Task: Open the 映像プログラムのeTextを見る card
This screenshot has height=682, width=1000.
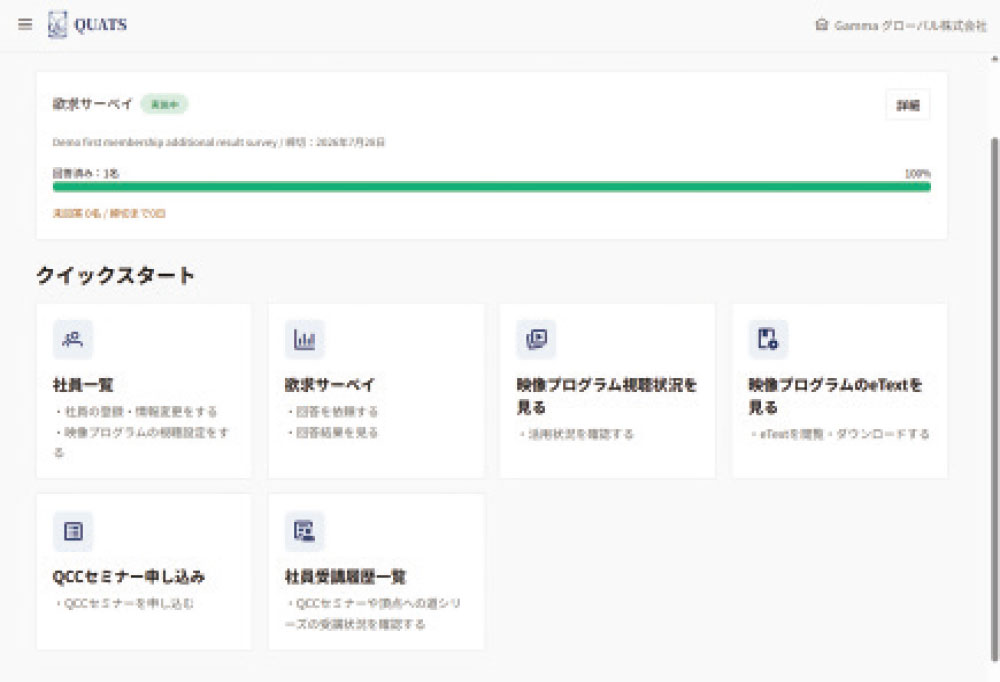Action: [x=840, y=390]
